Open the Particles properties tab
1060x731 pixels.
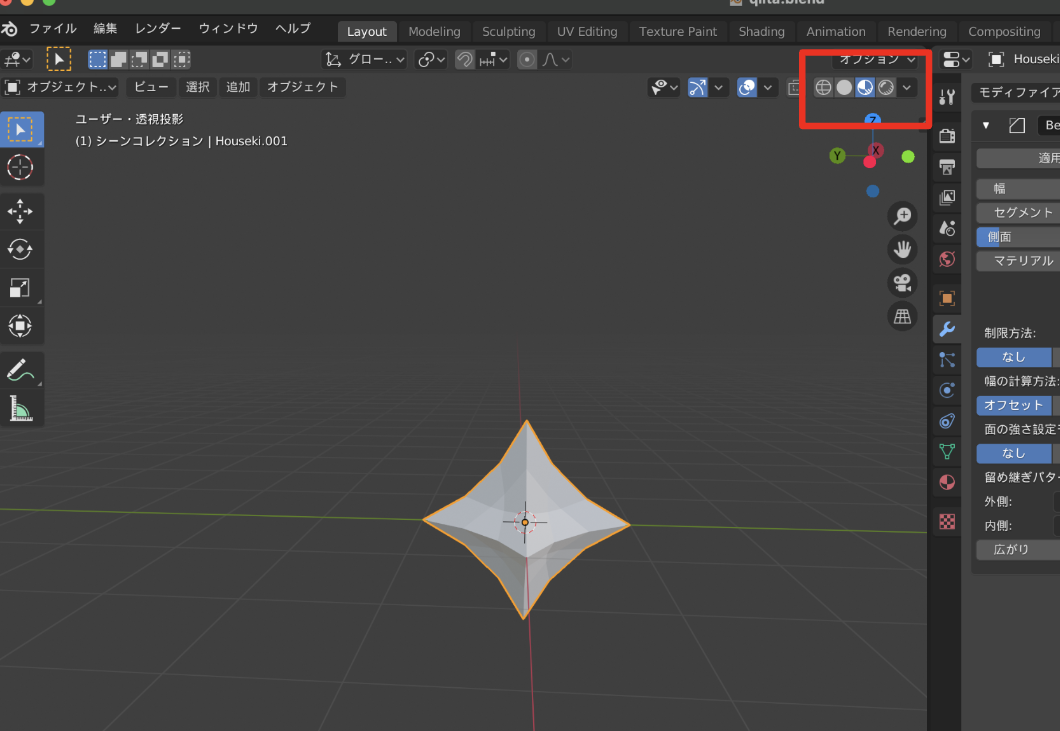pyautogui.click(x=947, y=360)
